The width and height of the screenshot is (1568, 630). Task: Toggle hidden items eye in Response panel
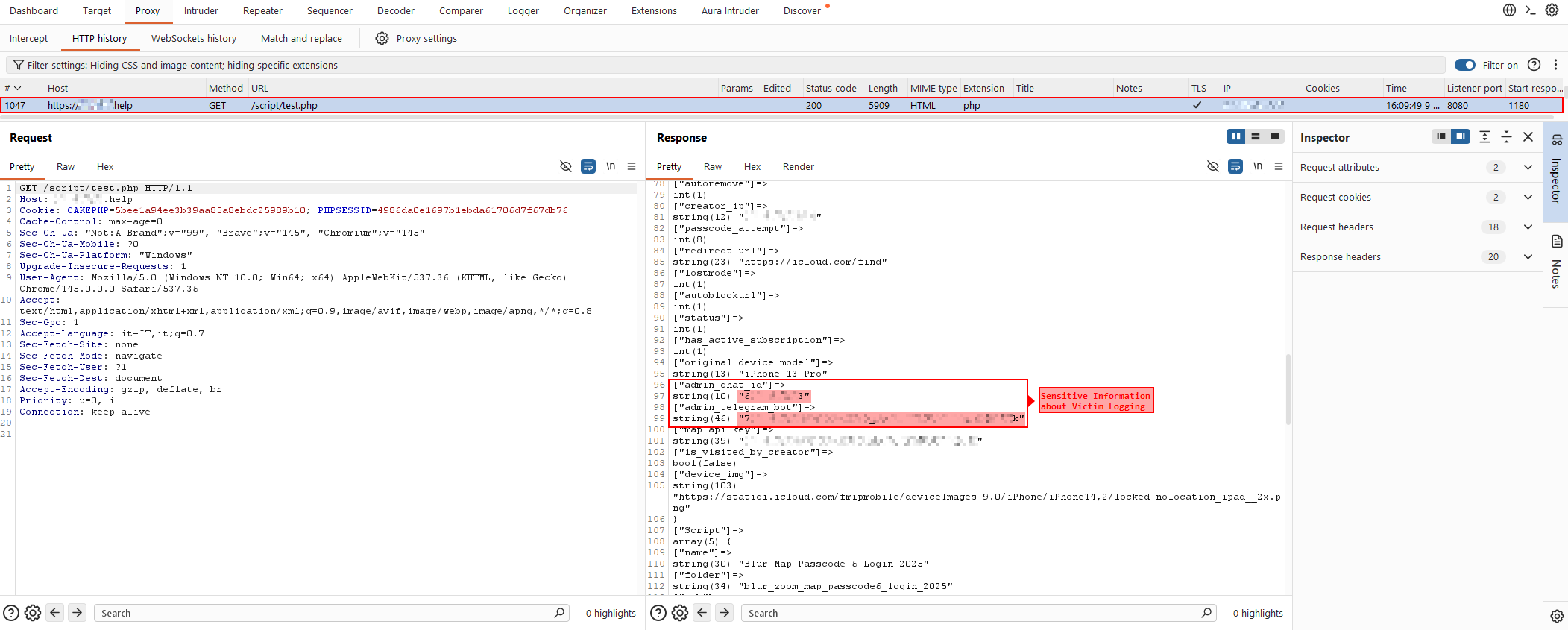[1213, 166]
